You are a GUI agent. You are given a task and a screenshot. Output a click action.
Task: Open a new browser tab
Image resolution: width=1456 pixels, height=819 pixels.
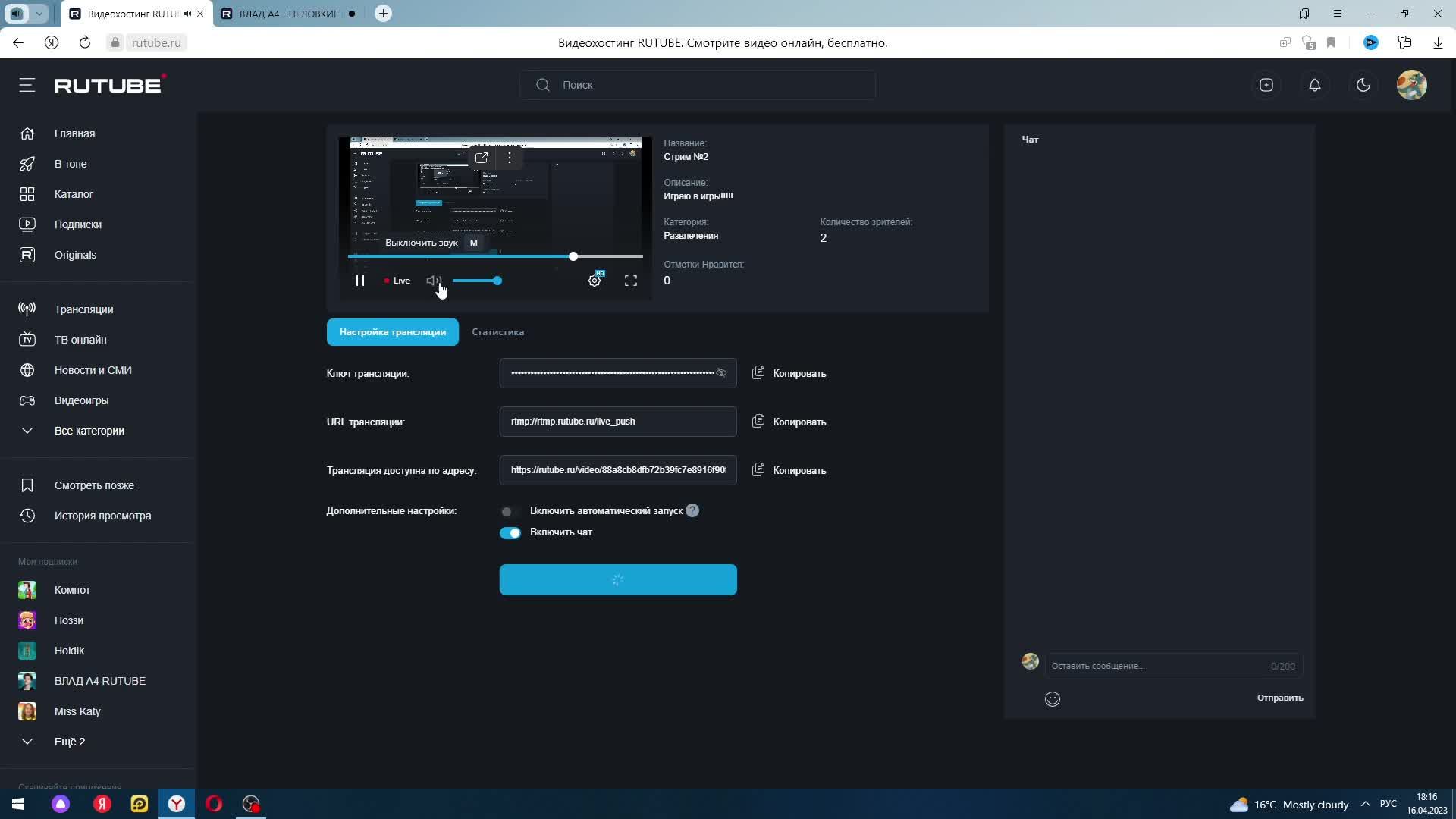coord(383,14)
